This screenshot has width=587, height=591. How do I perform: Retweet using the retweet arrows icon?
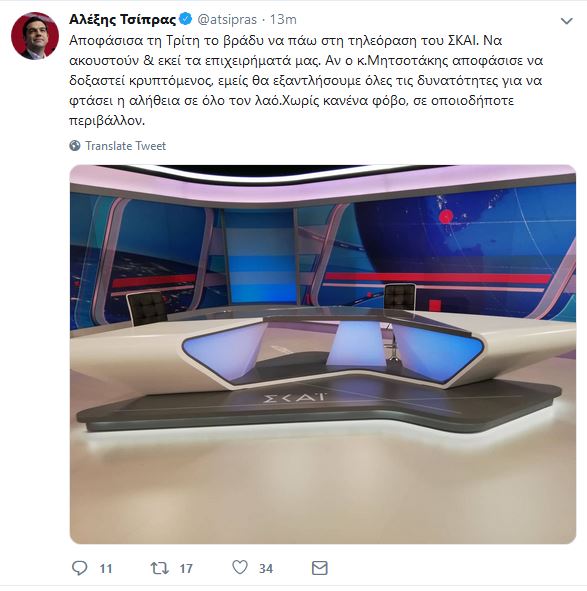pos(160,568)
